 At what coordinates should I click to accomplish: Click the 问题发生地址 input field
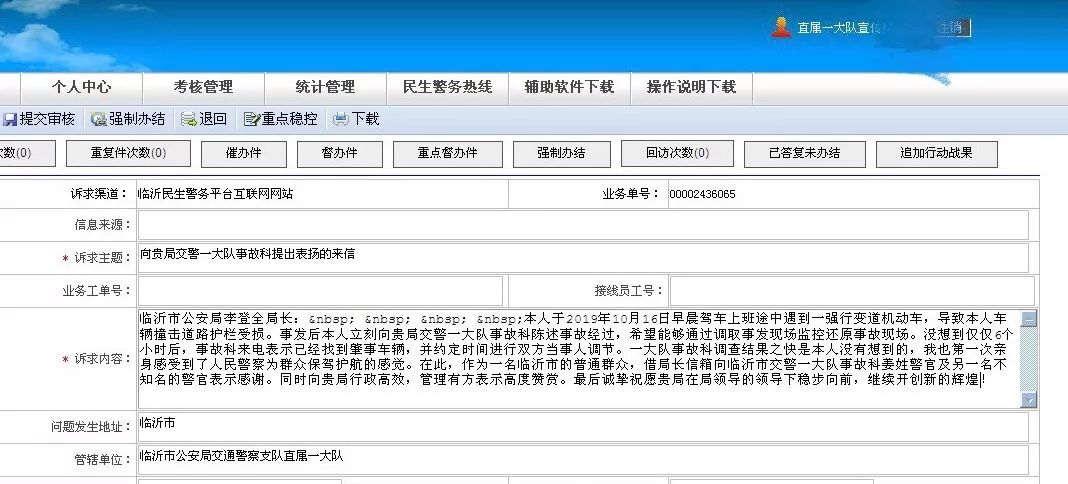[x=583, y=427]
